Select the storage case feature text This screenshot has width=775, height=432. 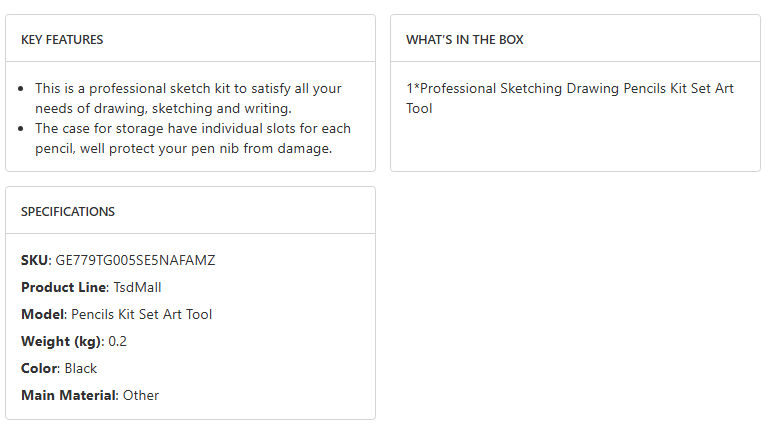click(x=192, y=138)
